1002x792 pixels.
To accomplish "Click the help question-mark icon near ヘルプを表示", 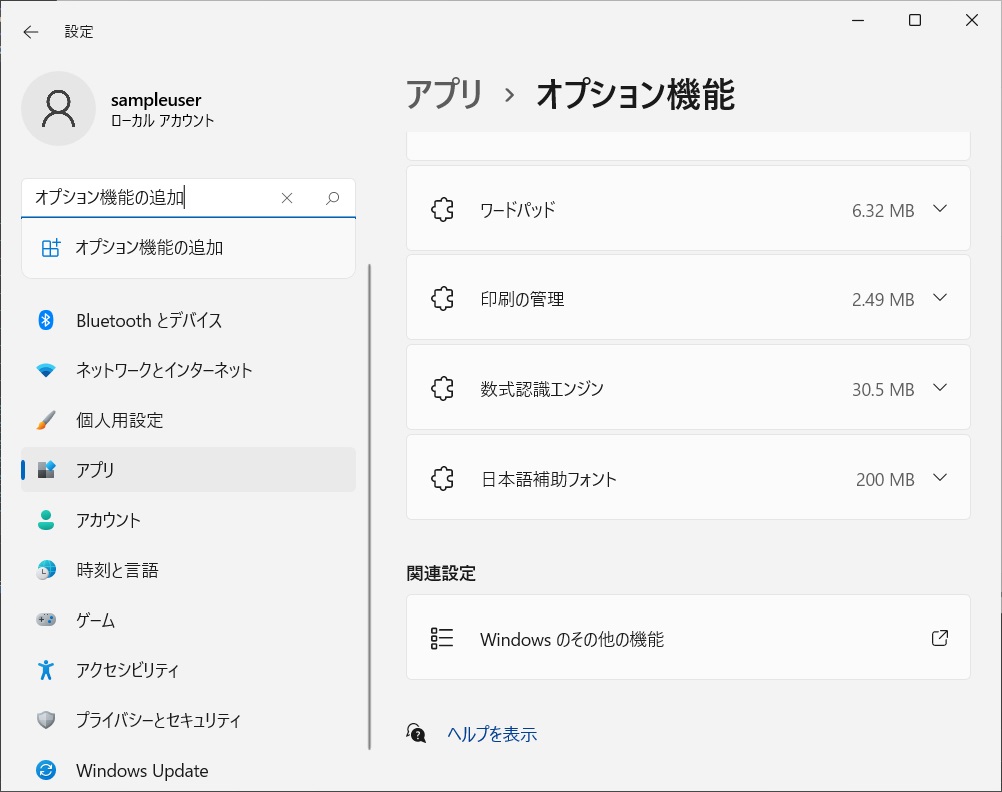I will pos(415,733).
